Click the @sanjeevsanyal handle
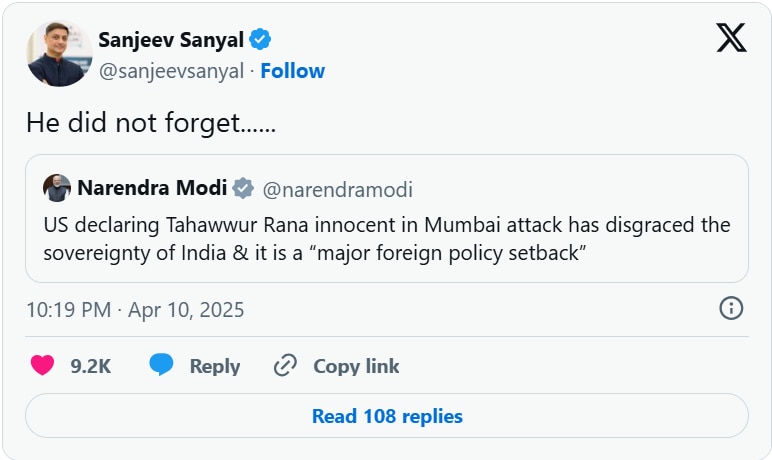Viewport: 772px width, 460px height. [x=171, y=71]
